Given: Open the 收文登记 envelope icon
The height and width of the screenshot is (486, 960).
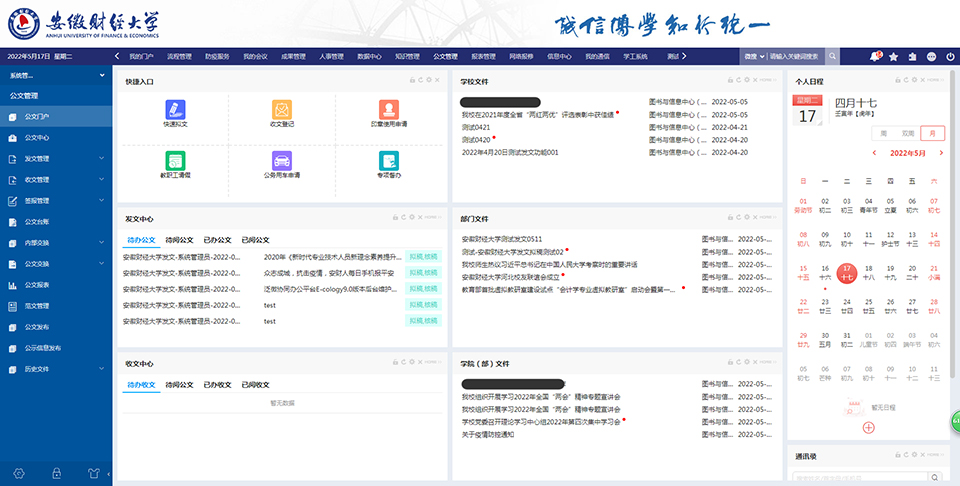Looking at the screenshot, I should tap(282, 110).
